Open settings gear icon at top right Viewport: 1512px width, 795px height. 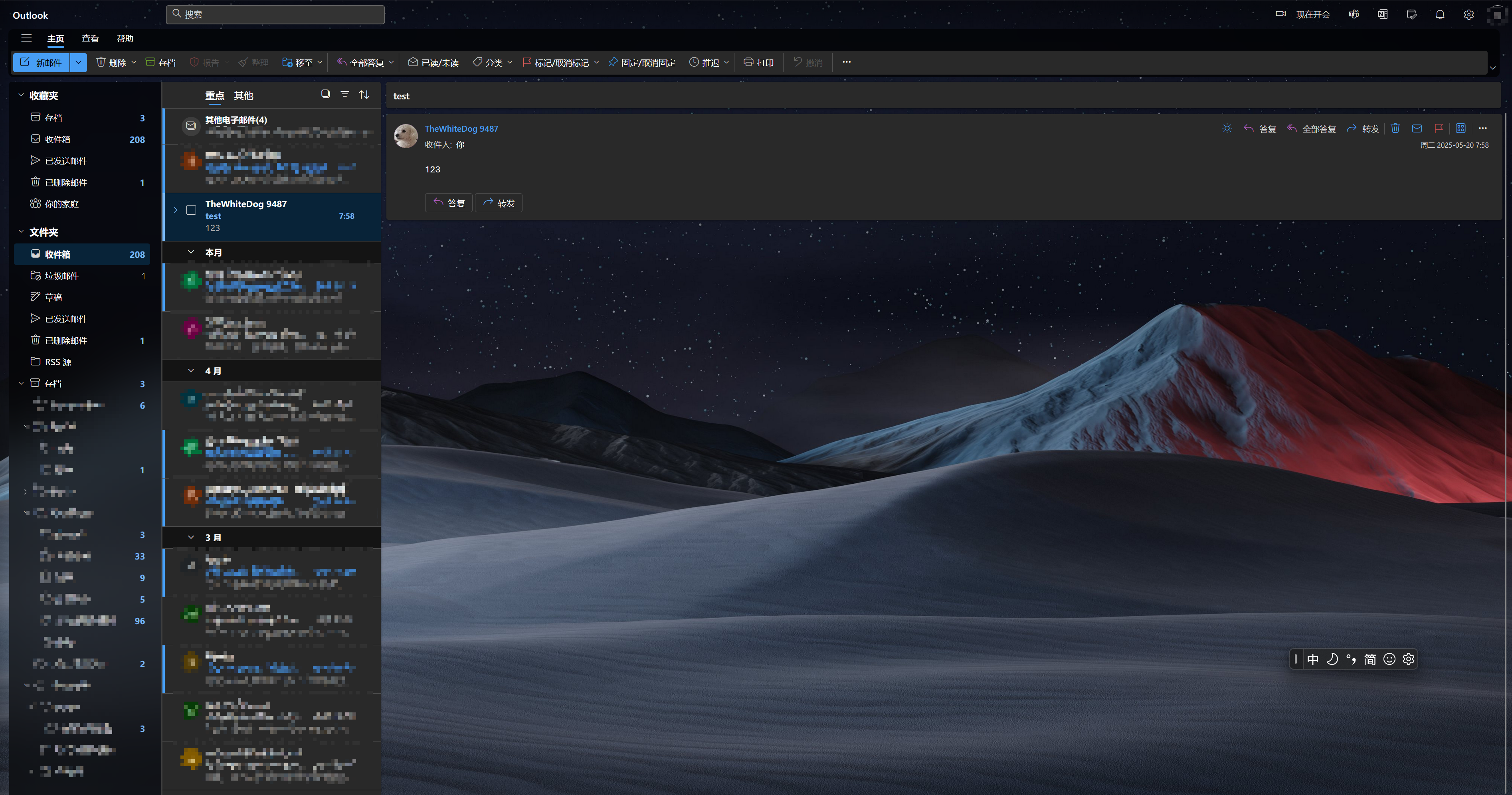coord(1468,15)
